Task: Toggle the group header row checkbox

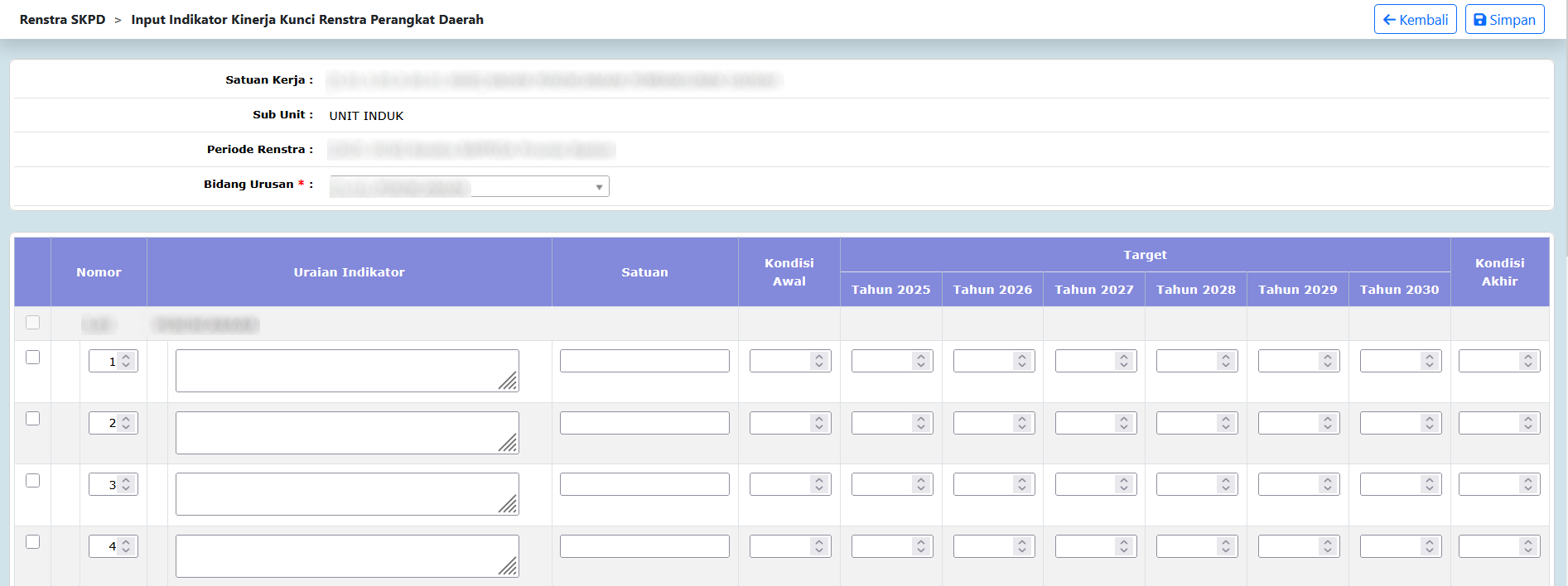Action: coord(33,323)
